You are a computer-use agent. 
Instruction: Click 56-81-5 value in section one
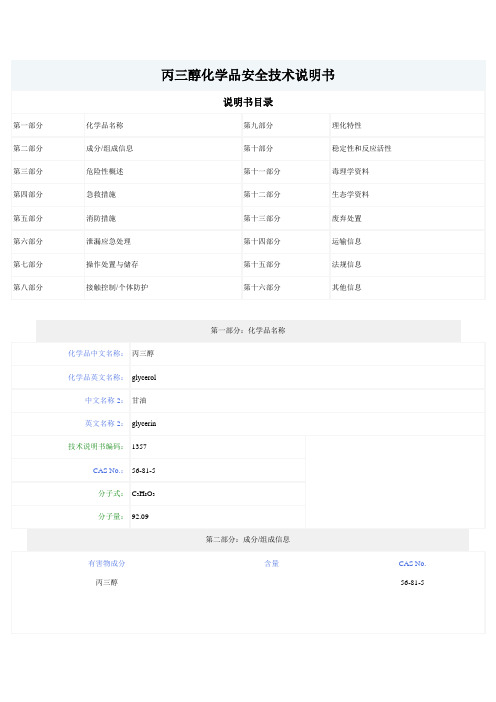pyautogui.click(x=144, y=471)
